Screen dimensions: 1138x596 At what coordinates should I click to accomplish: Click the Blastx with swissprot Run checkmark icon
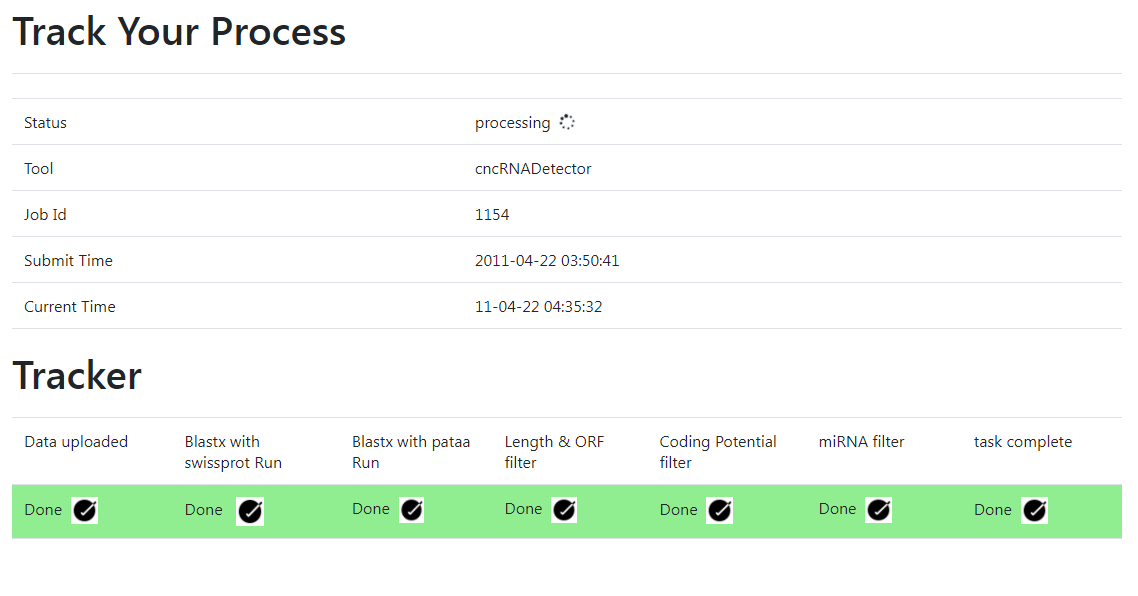click(x=250, y=511)
